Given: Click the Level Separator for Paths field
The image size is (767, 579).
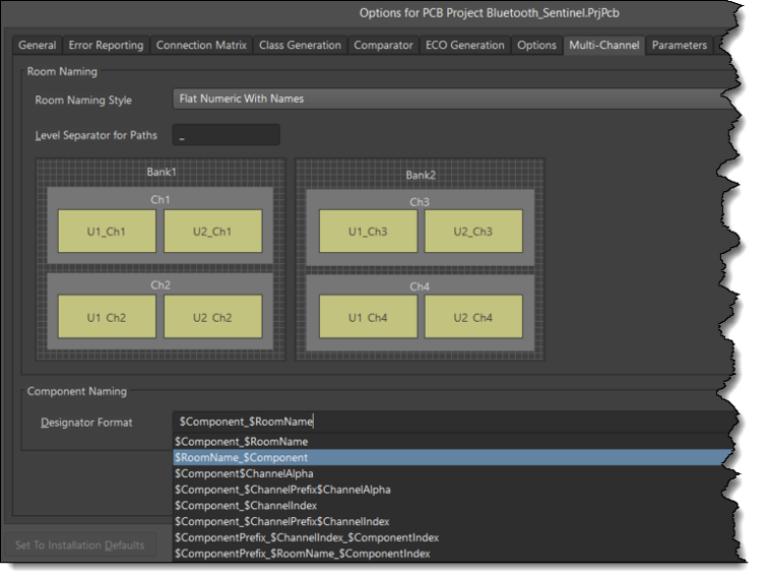Looking at the screenshot, I should tap(226, 135).
